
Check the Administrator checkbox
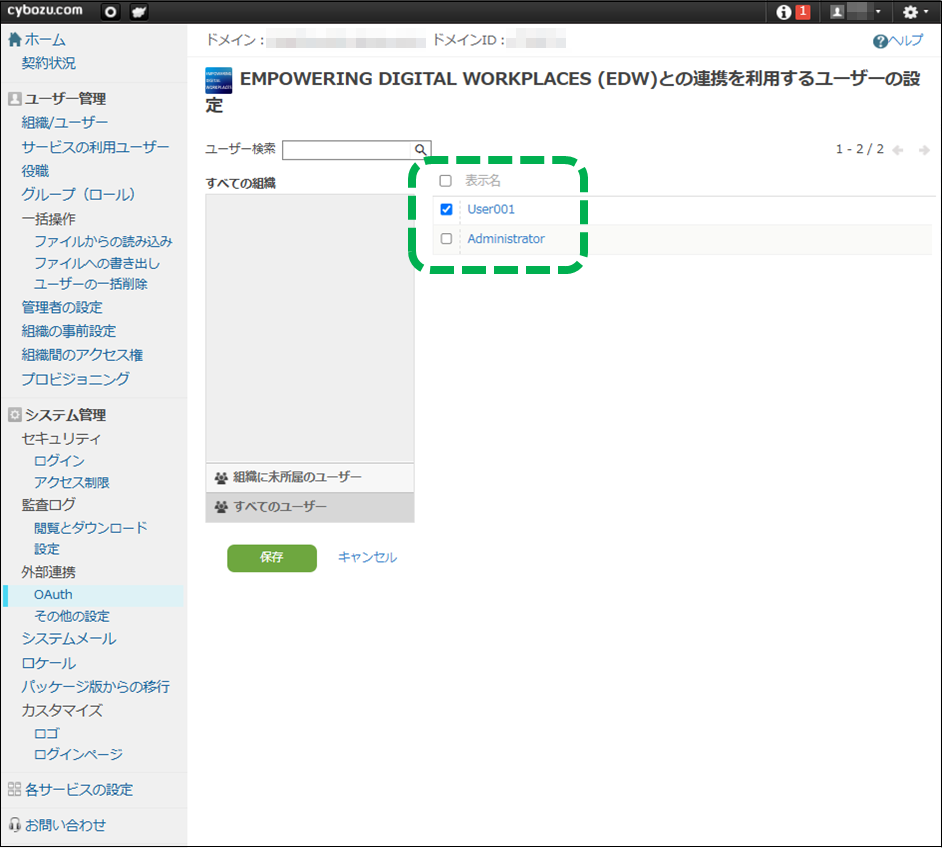tap(446, 239)
